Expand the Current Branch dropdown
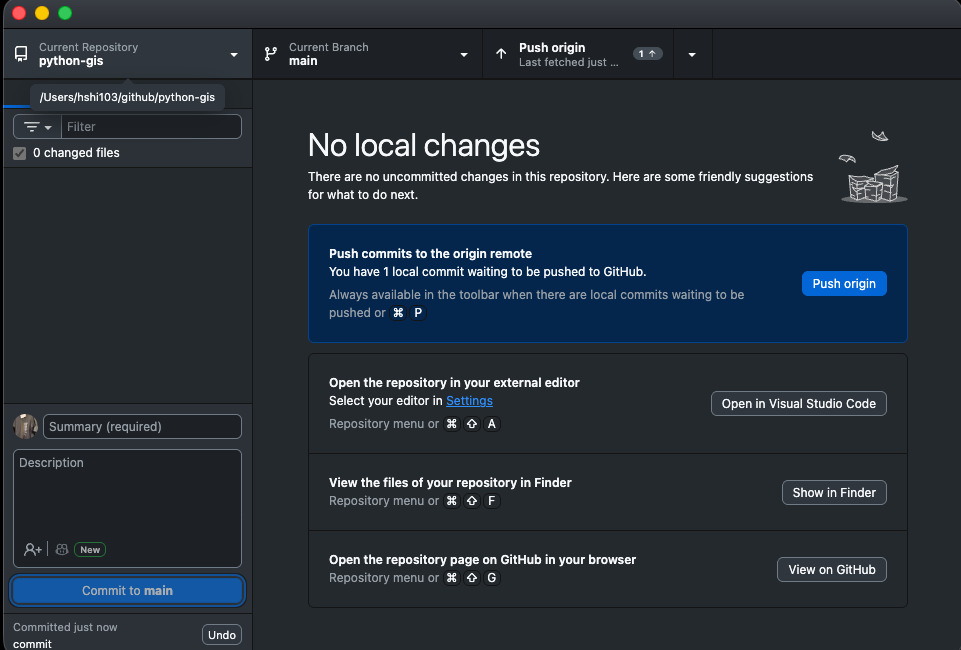This screenshot has width=961, height=650. [x=464, y=54]
